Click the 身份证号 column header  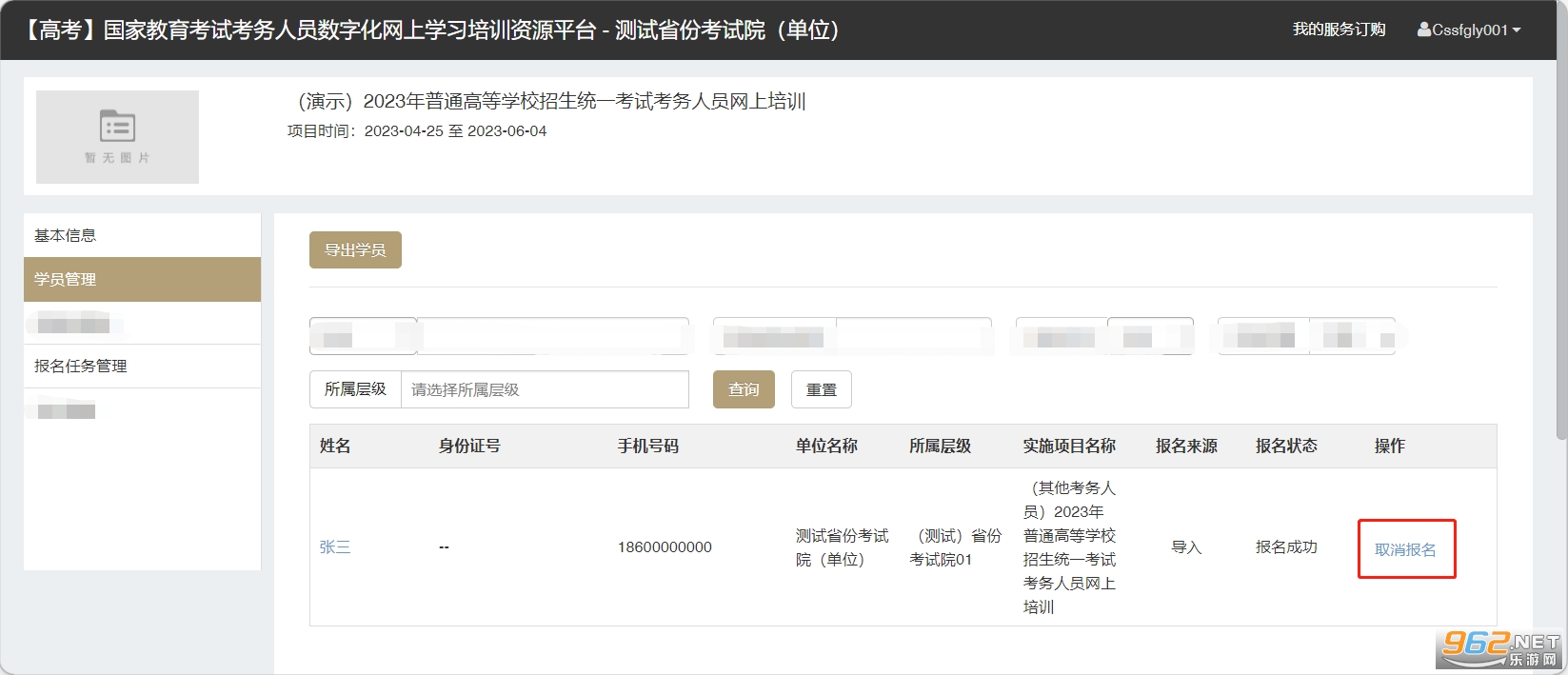(469, 446)
